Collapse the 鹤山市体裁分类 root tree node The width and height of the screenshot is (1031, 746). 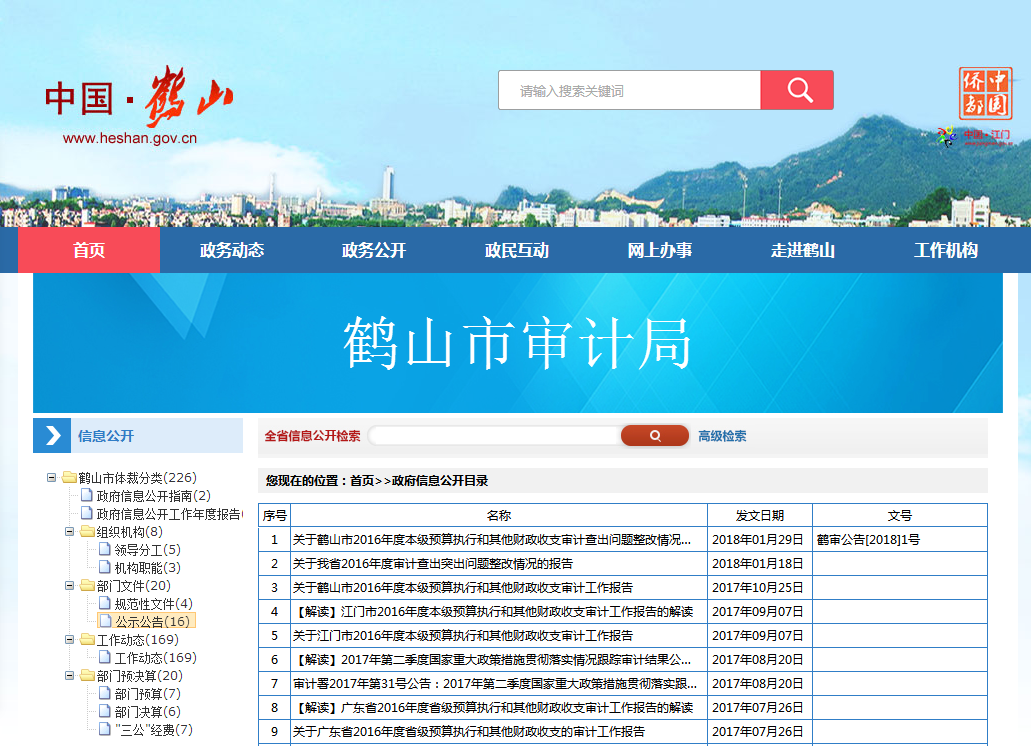click(x=52, y=478)
